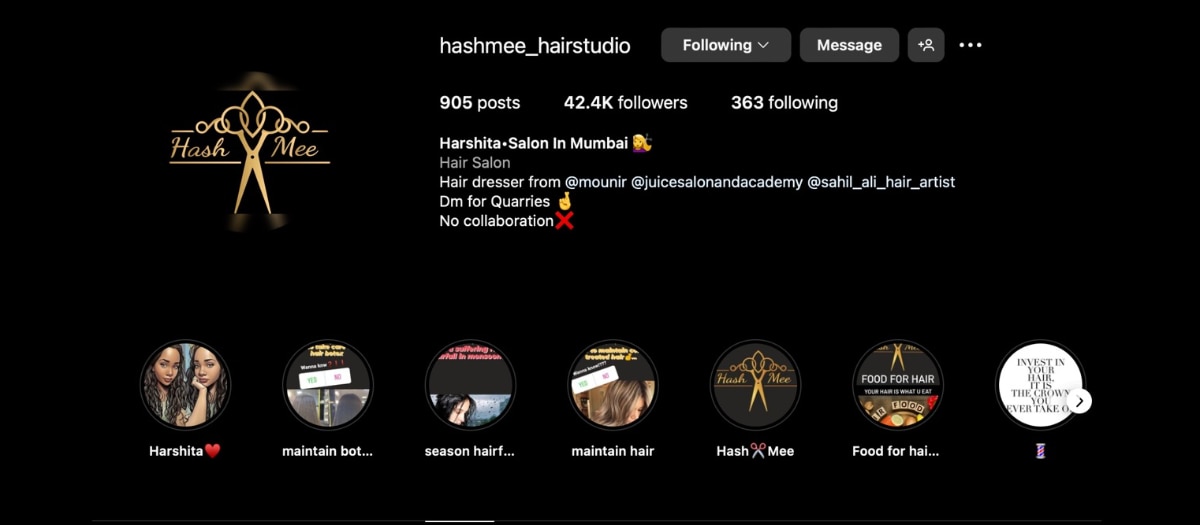This screenshot has height=525, width=1200.
Task: Expand the Following dropdown button
Action: (726, 45)
